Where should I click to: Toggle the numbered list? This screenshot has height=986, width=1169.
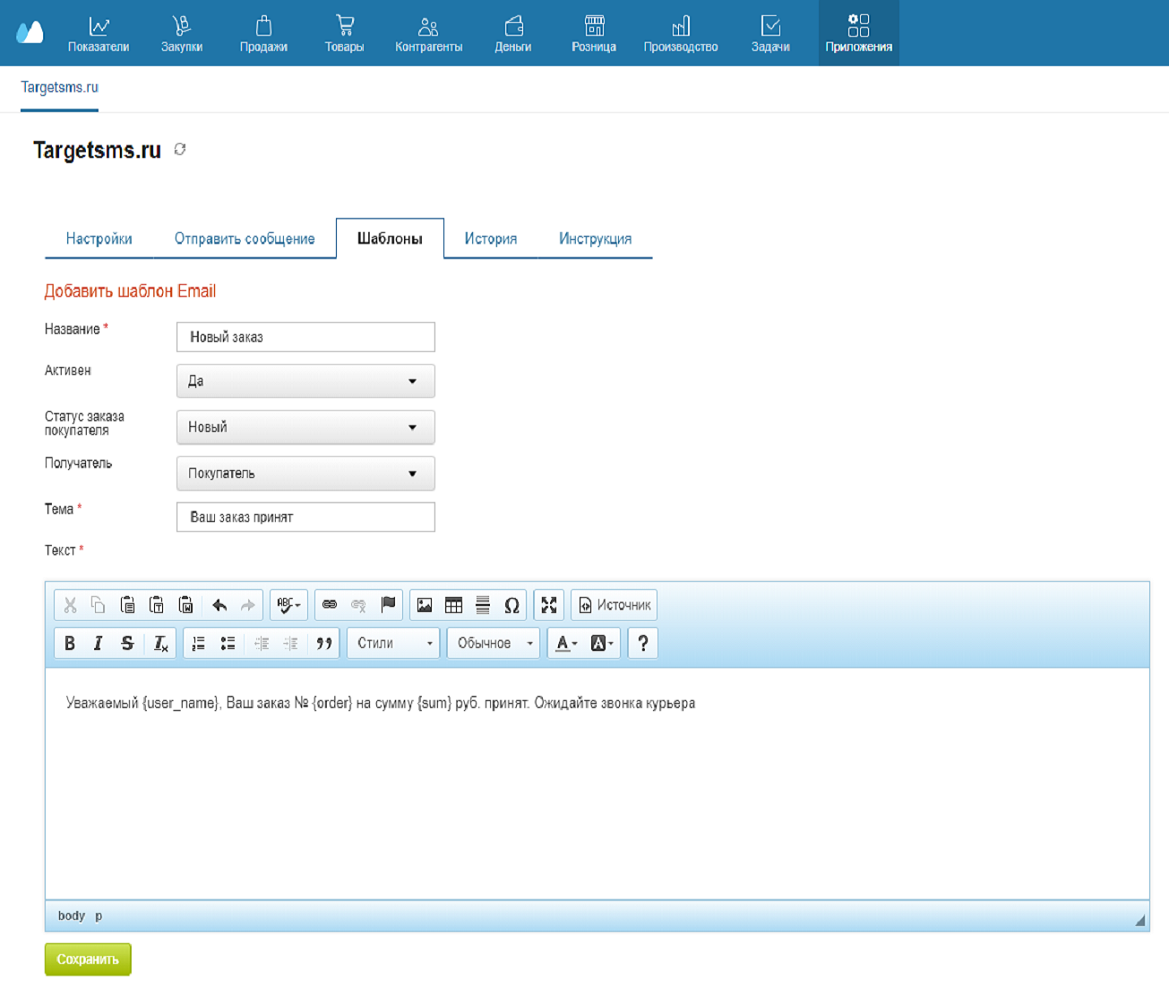tap(198, 642)
